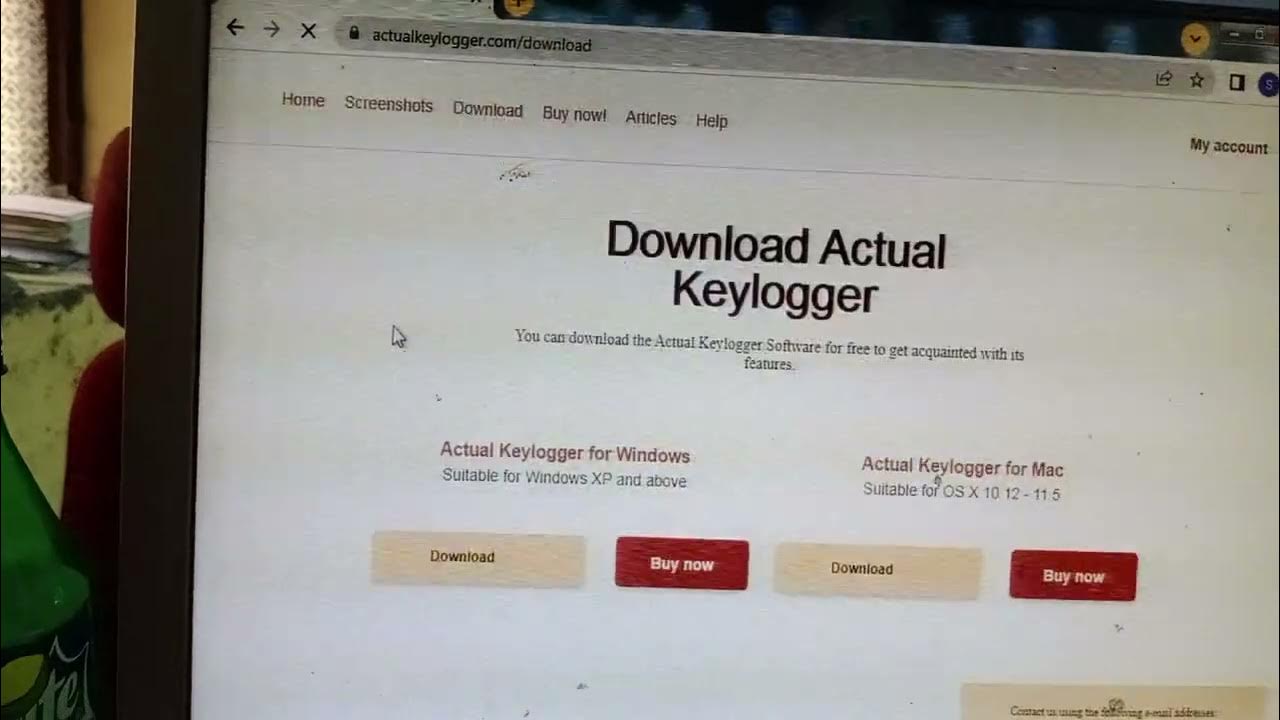Click the 'Actual Keylogger for Mac' heading
The image size is (1280, 720).
(x=962, y=467)
